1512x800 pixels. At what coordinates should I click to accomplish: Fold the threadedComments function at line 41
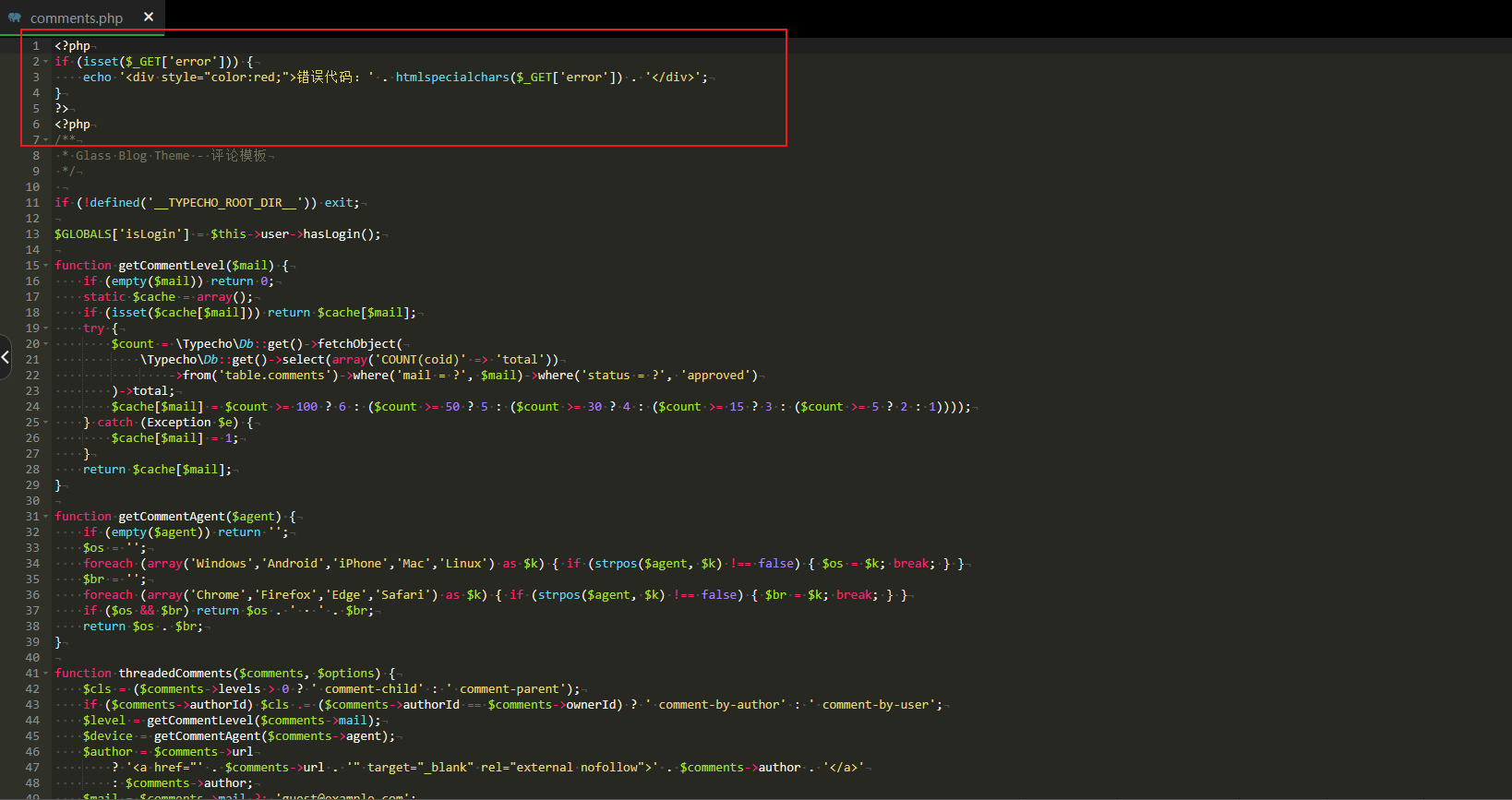coord(45,674)
